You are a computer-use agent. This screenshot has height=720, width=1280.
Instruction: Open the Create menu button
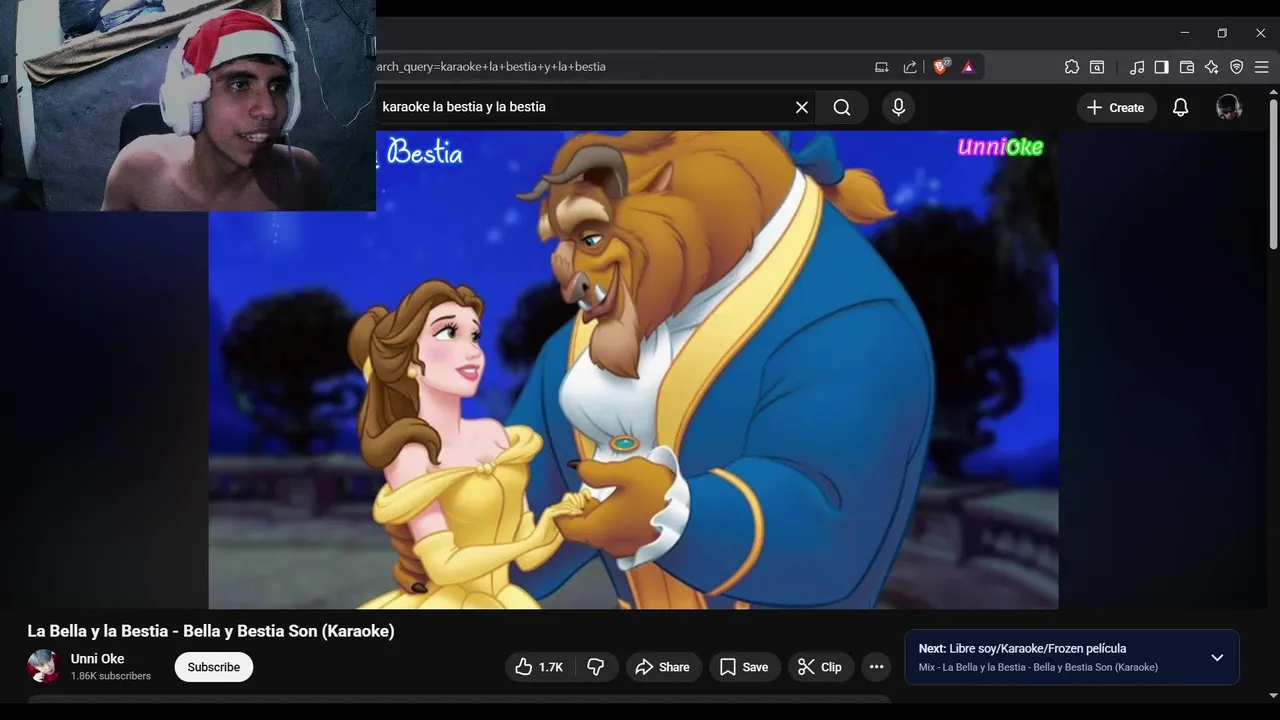(x=1116, y=107)
